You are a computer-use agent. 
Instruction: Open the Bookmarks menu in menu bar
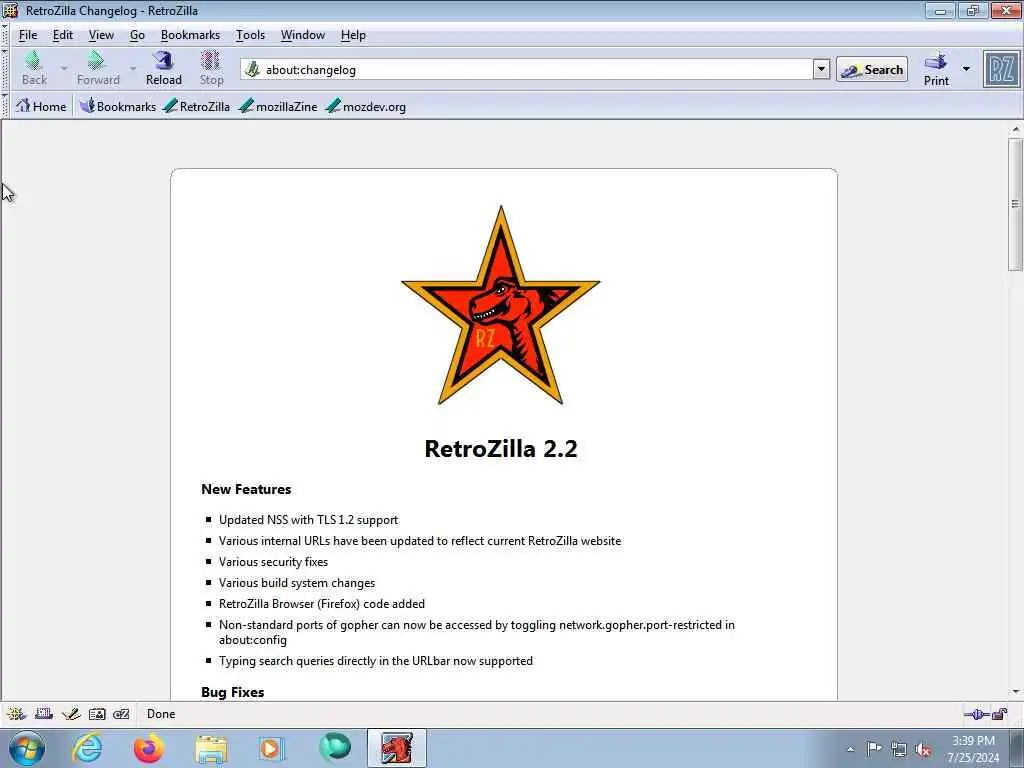click(190, 35)
